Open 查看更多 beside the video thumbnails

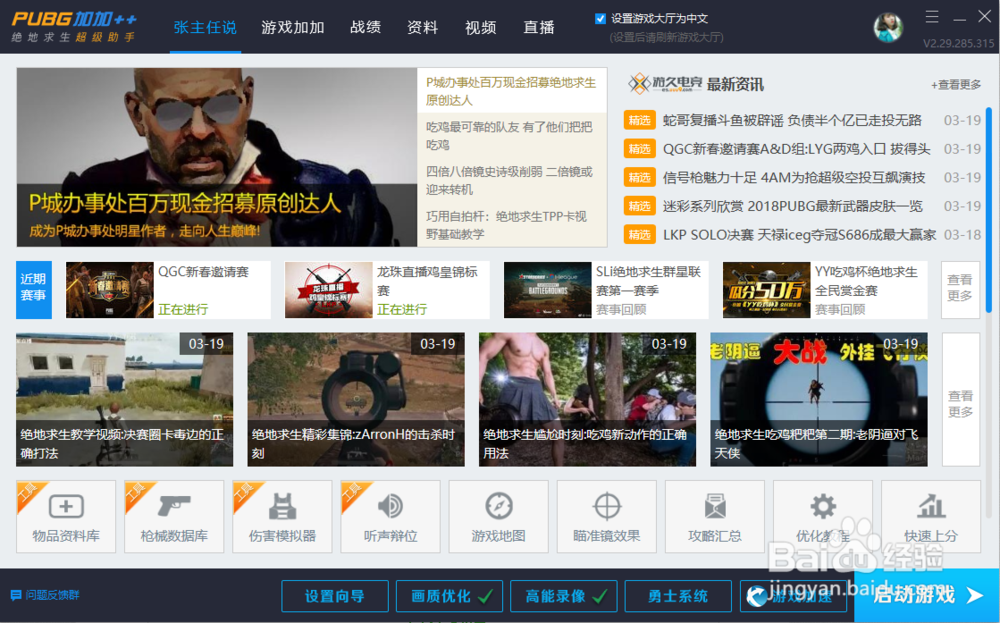coord(960,400)
